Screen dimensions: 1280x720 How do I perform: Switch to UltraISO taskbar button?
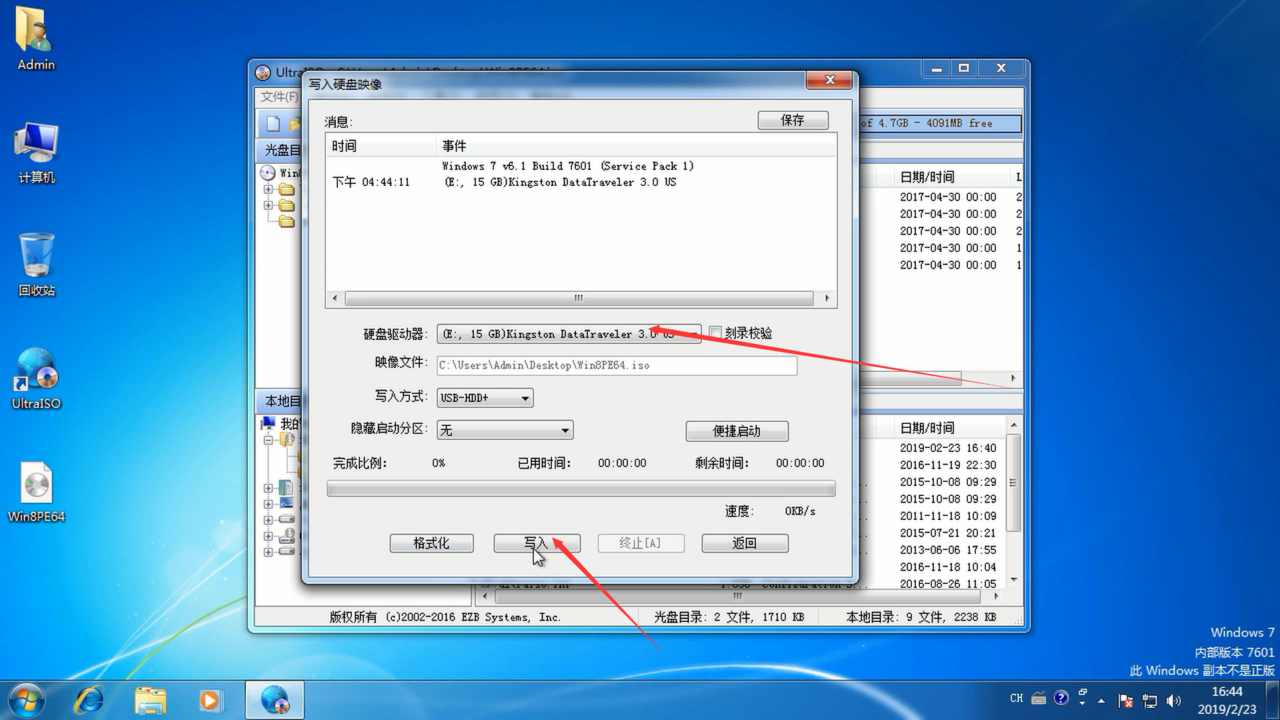point(275,699)
